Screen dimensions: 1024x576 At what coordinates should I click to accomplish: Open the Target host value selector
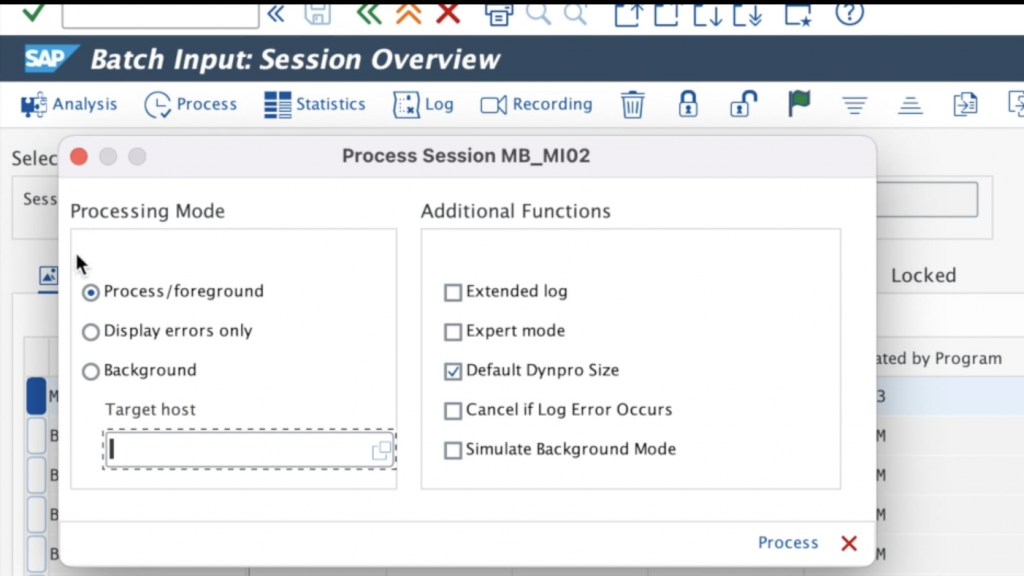[380, 450]
